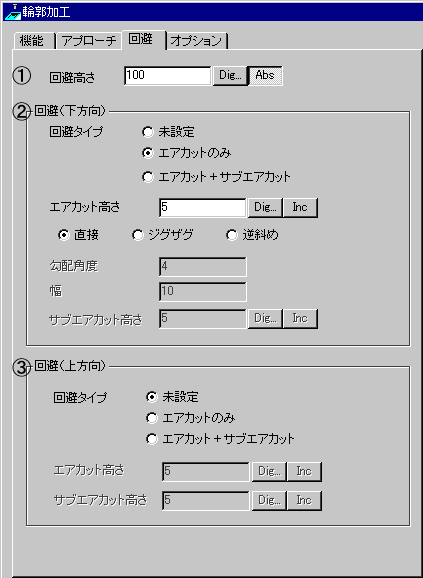The height and width of the screenshot is (578, 423).
Task: Select the 逆斜め radio option
Action: (x=252, y=236)
